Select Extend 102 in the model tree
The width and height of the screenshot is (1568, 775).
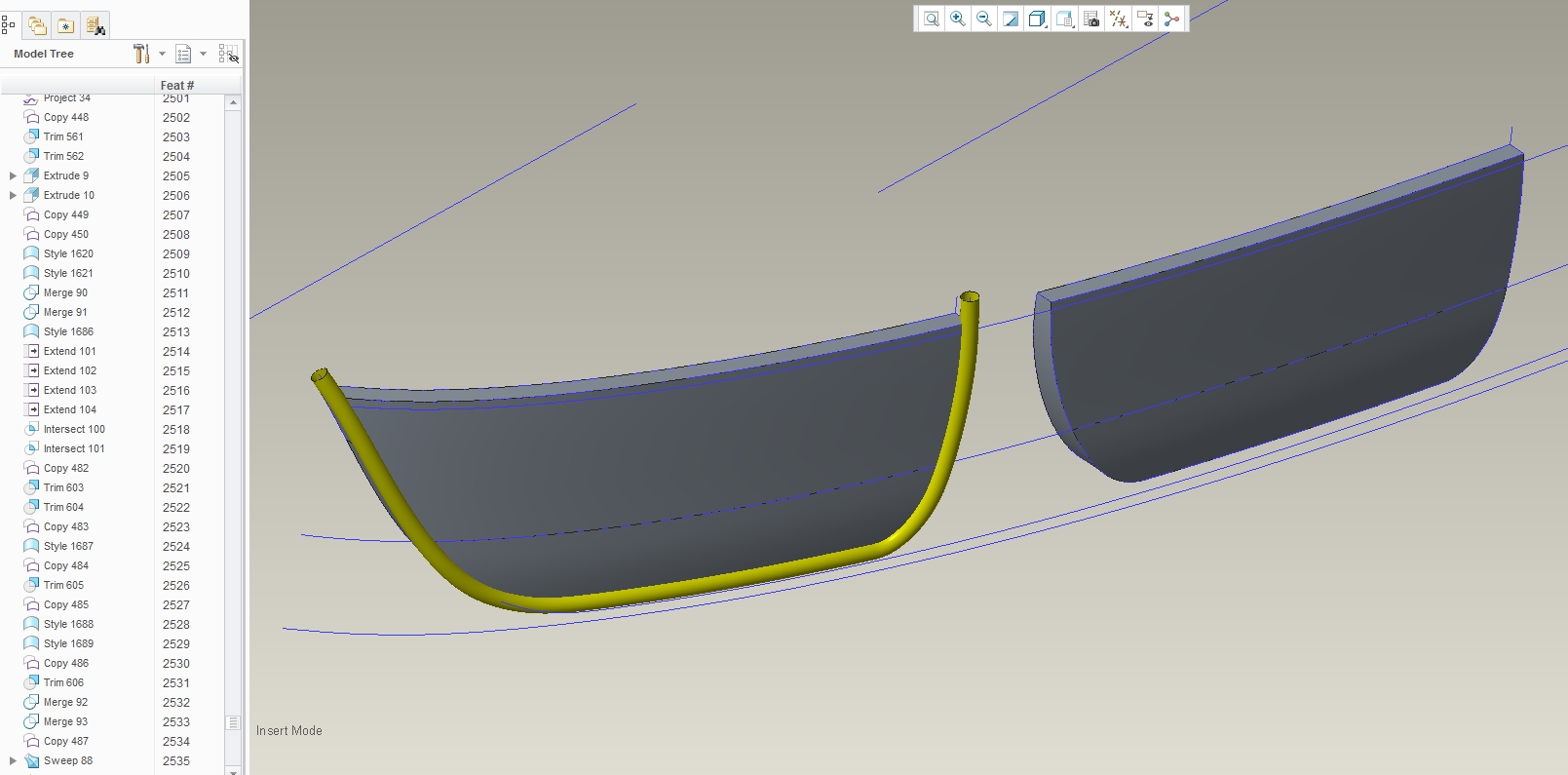pos(70,370)
